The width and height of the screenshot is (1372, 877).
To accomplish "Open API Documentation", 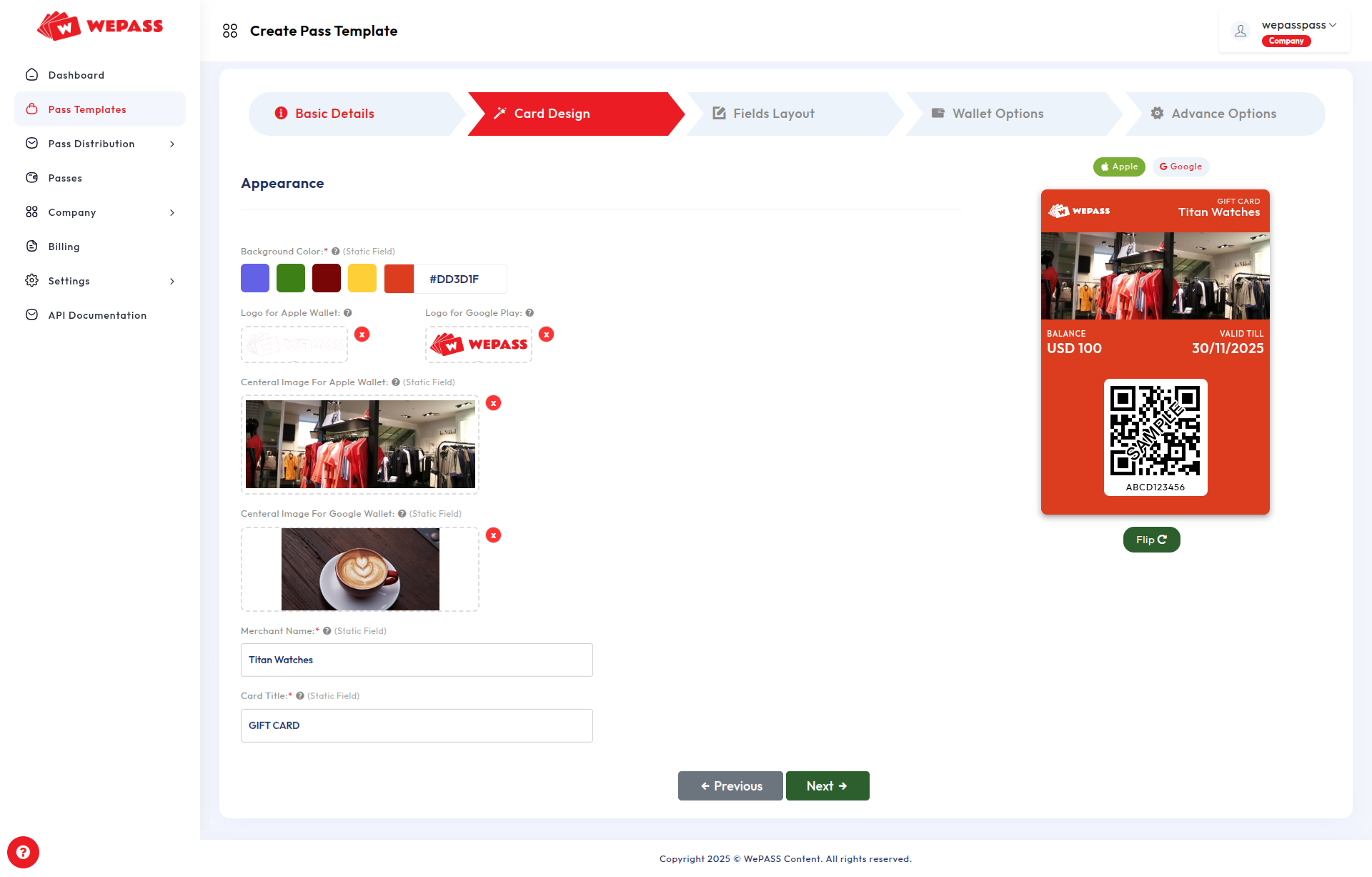I will [x=96, y=314].
